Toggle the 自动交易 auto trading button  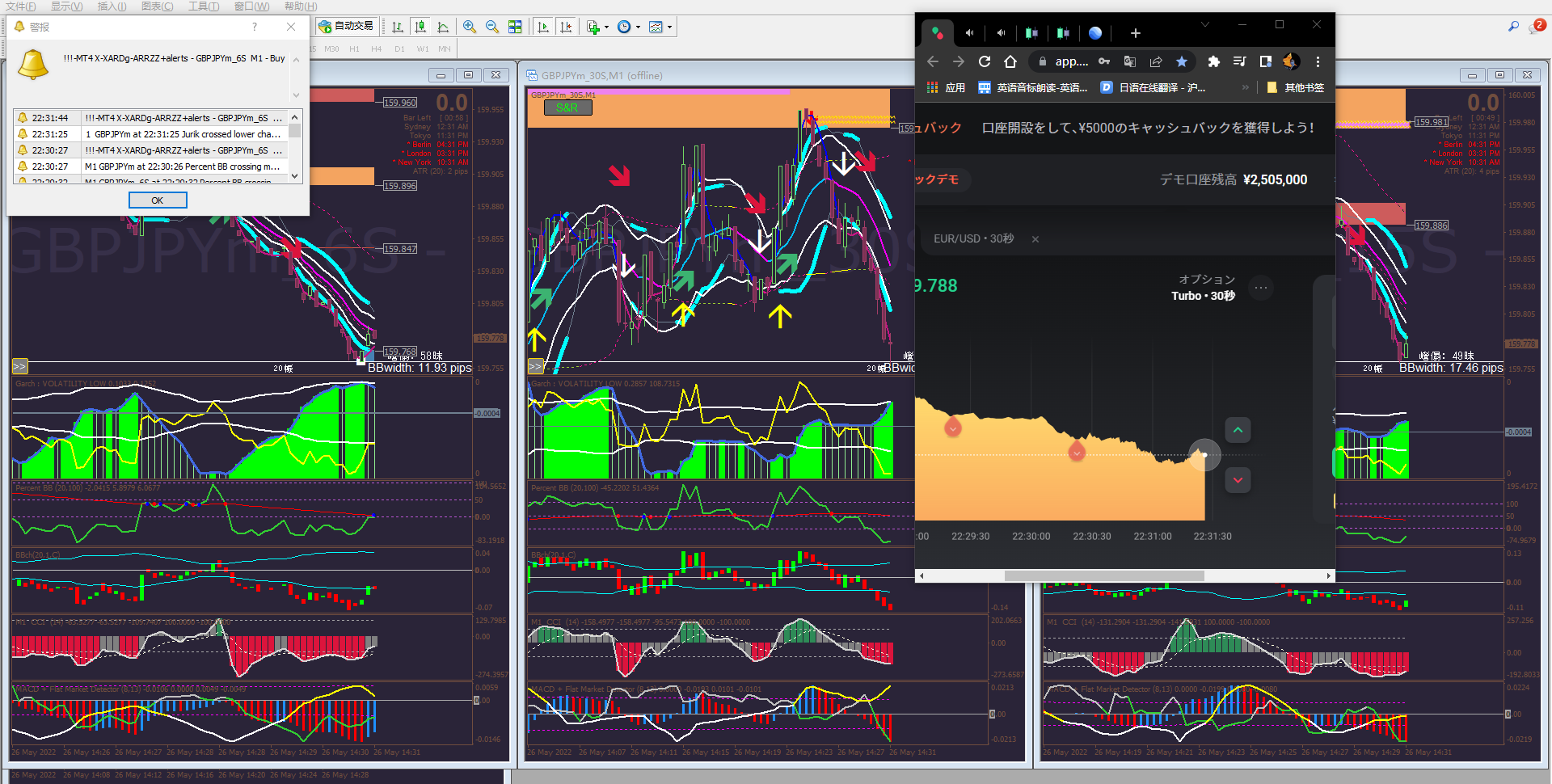click(346, 27)
